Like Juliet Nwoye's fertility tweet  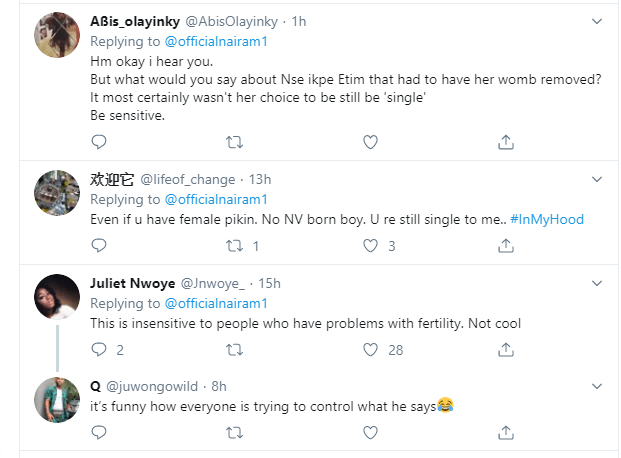pyautogui.click(x=370, y=349)
